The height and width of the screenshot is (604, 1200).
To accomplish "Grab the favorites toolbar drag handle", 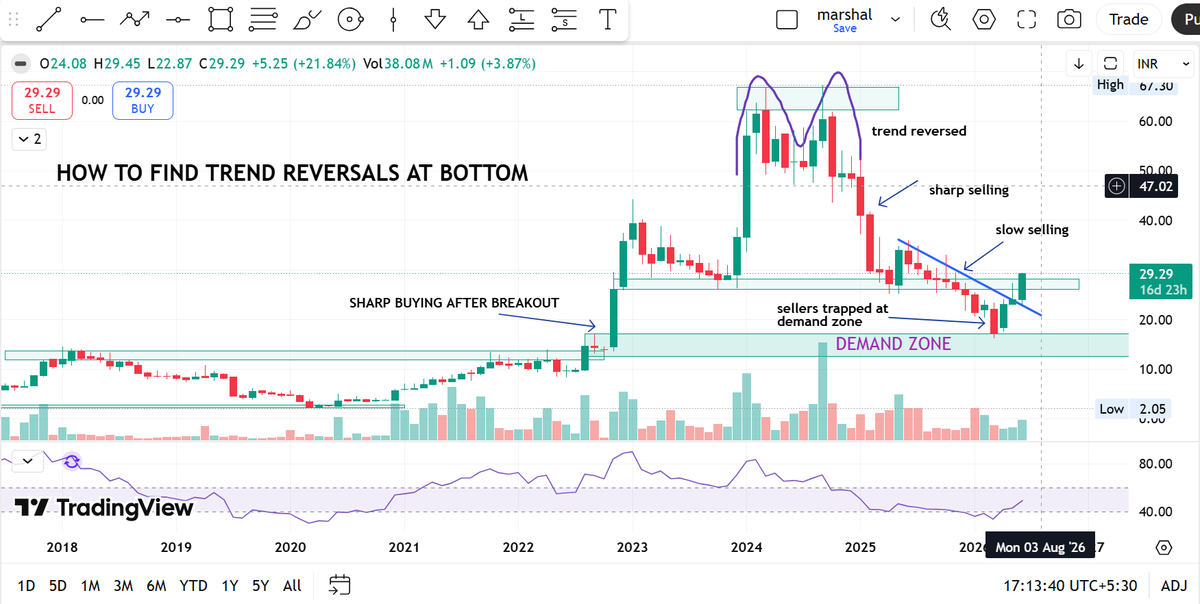I will point(14,19).
